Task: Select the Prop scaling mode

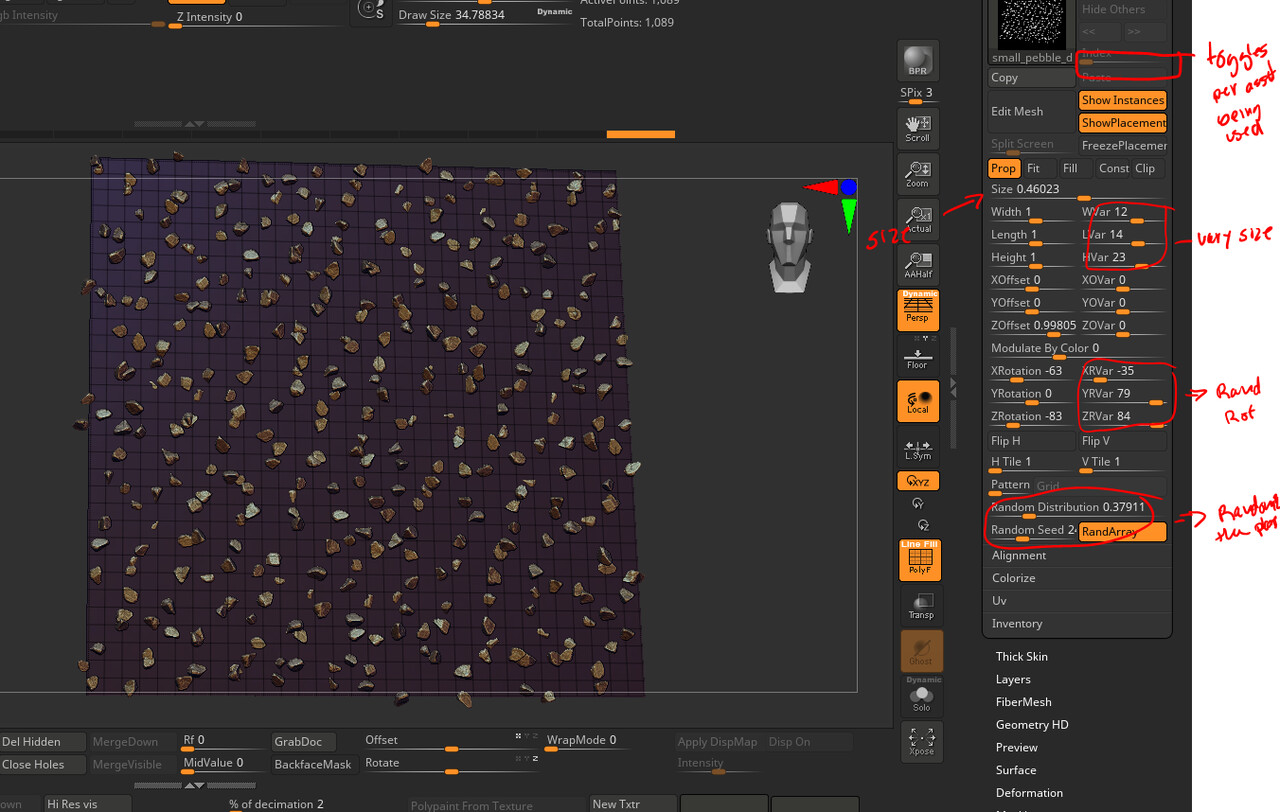Action: click(1003, 169)
